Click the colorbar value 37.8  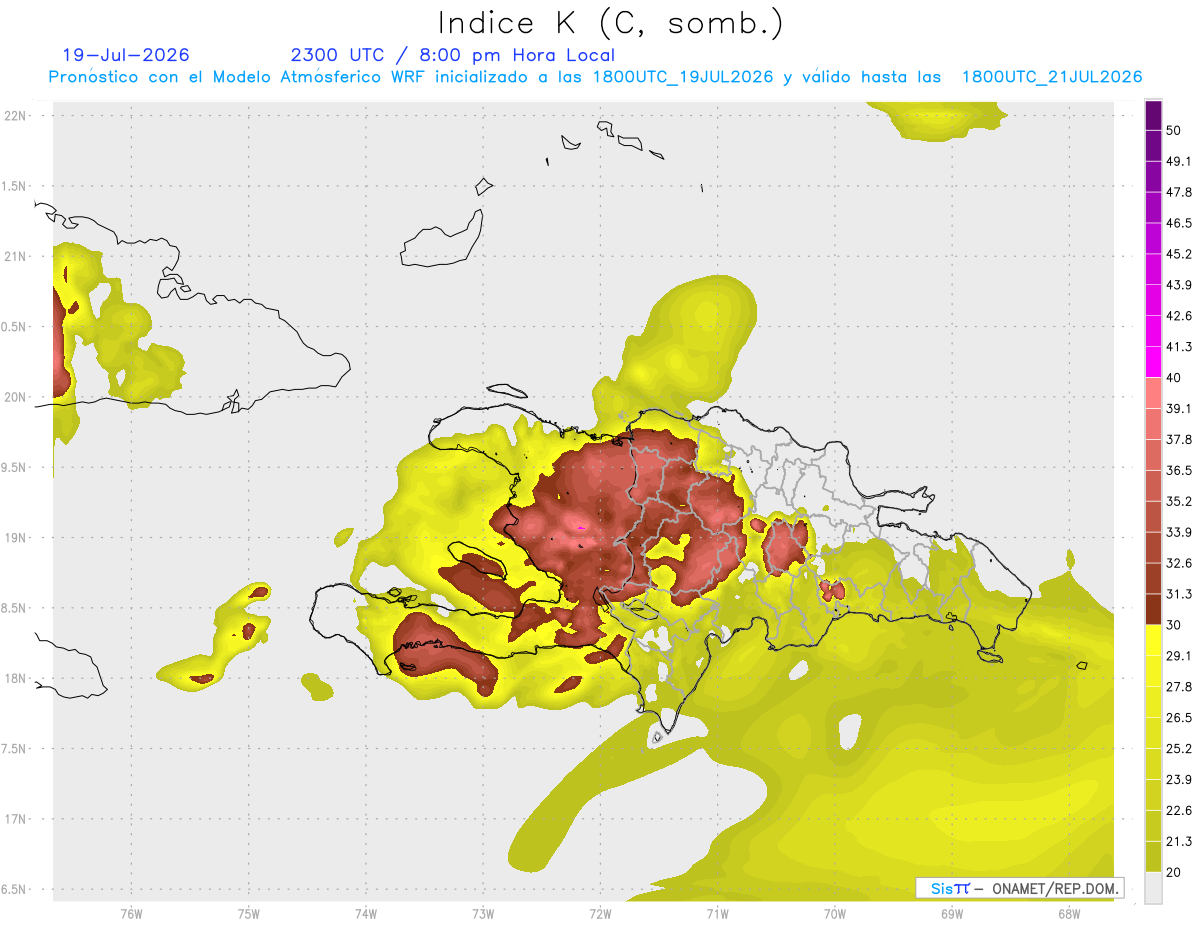pos(1180,439)
